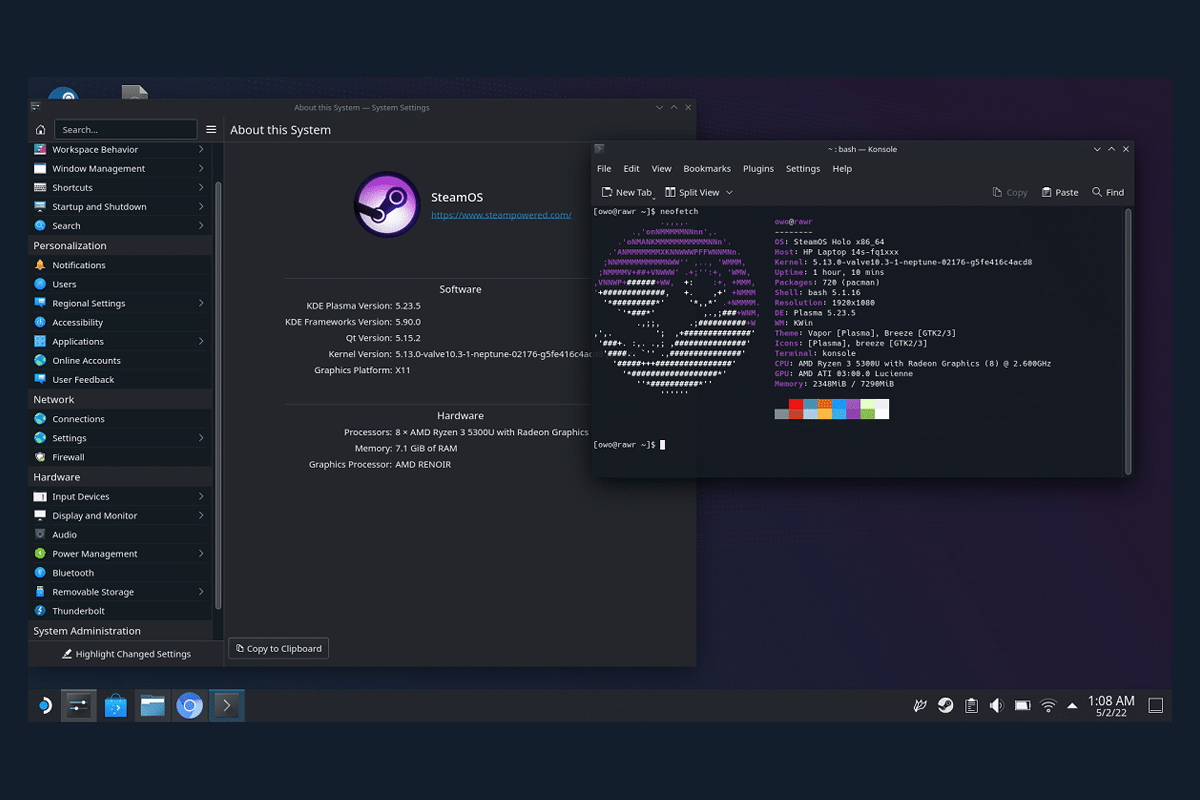Expand the Startup and Shutdown arrow
Image resolution: width=1200 pixels, height=800 pixels.
(x=201, y=207)
